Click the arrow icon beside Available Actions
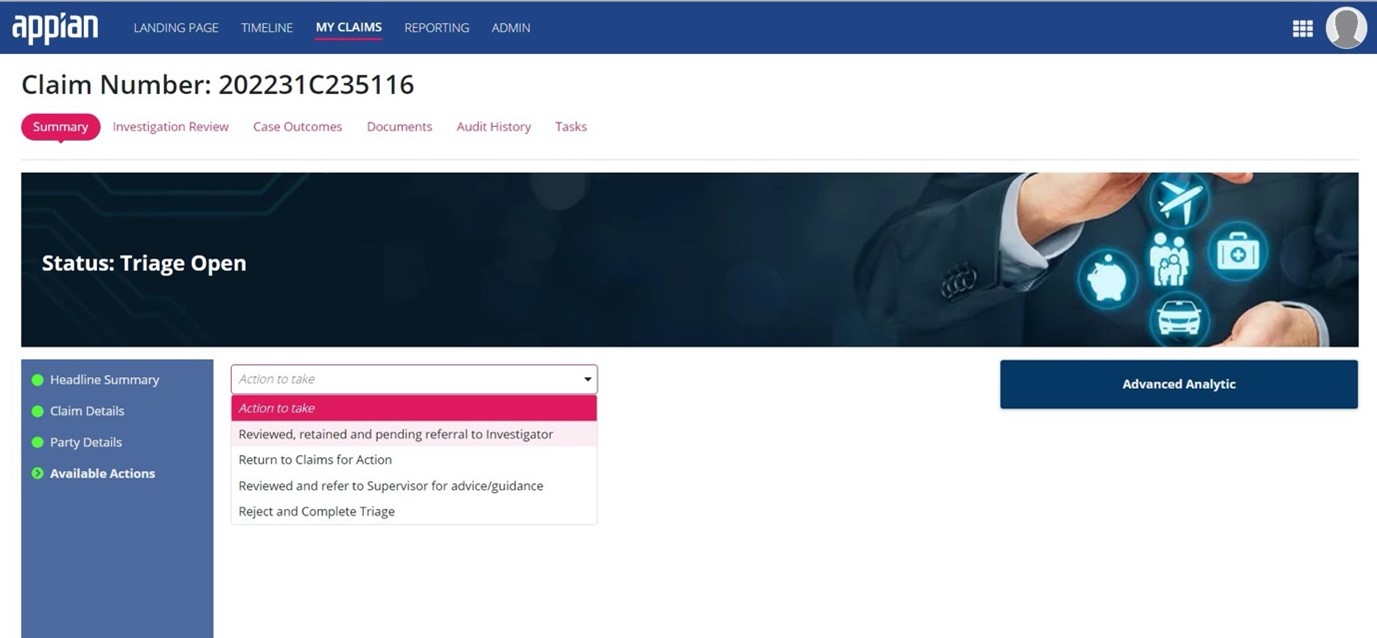 tap(38, 474)
